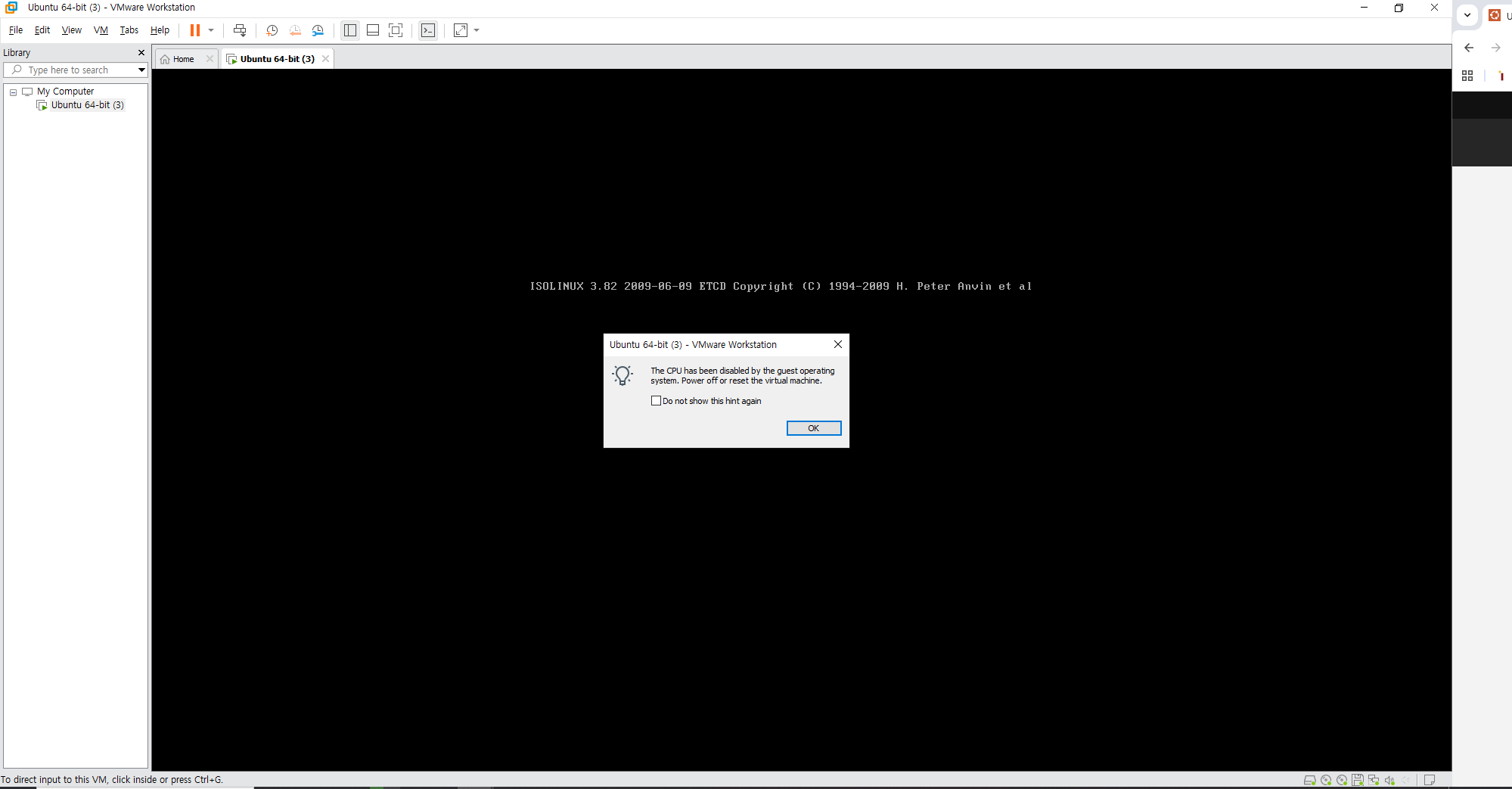Revert the virtual machine to a snapshot

pyautogui.click(x=295, y=30)
